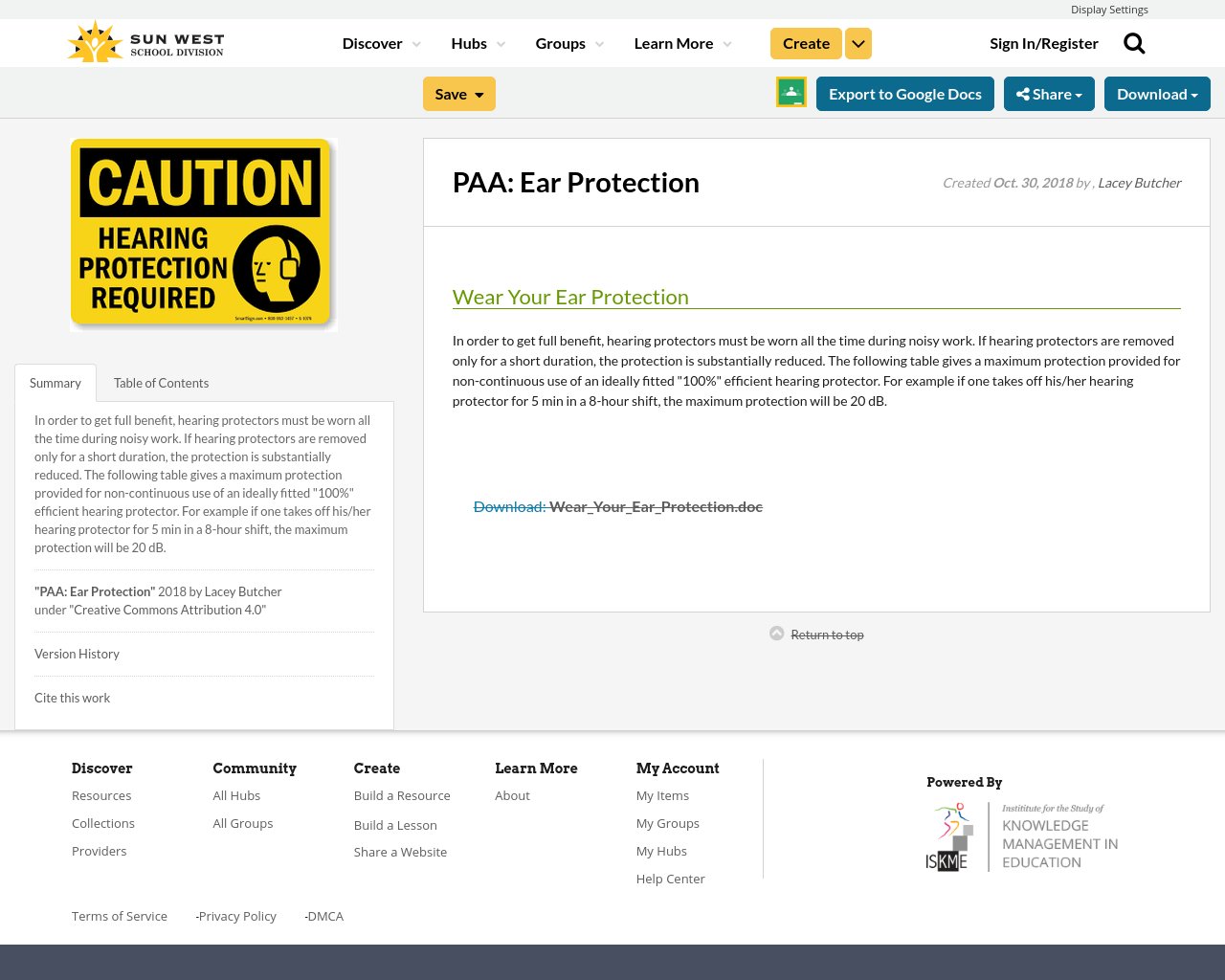Open Version History
Viewport: 1225px width, 980px height.
[77, 653]
